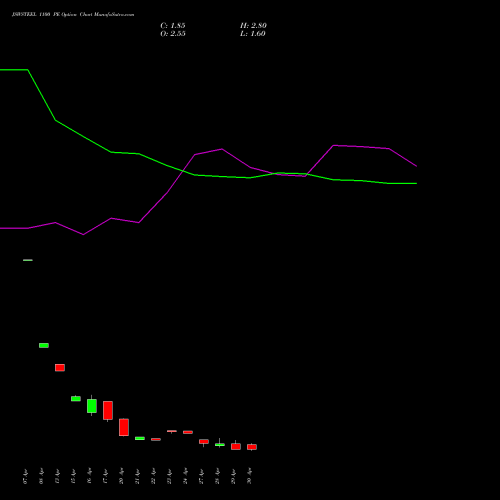500x500 pixels.
Task: Select the 24 Apr date label
Action: (186, 476)
